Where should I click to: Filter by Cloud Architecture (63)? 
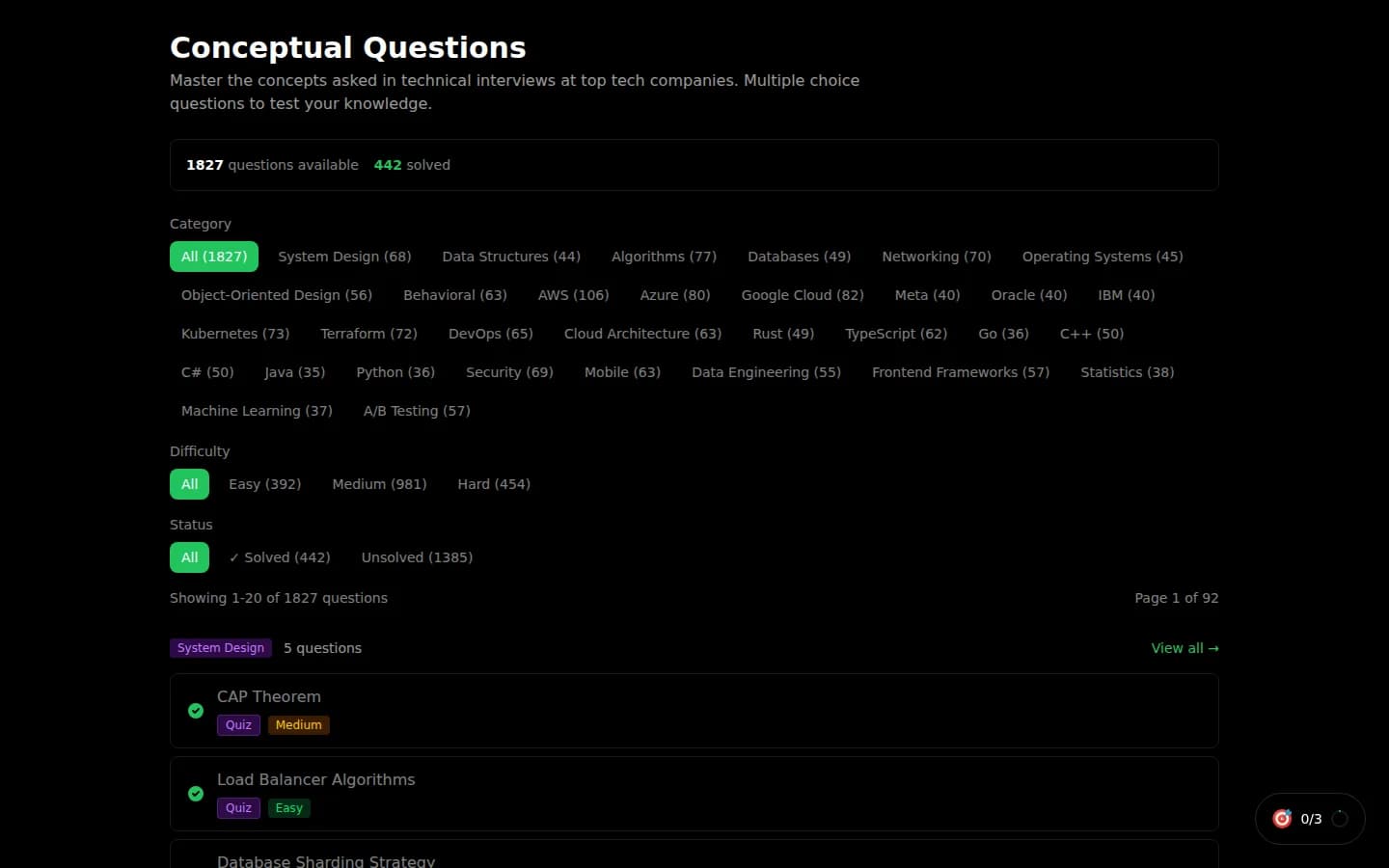point(642,334)
